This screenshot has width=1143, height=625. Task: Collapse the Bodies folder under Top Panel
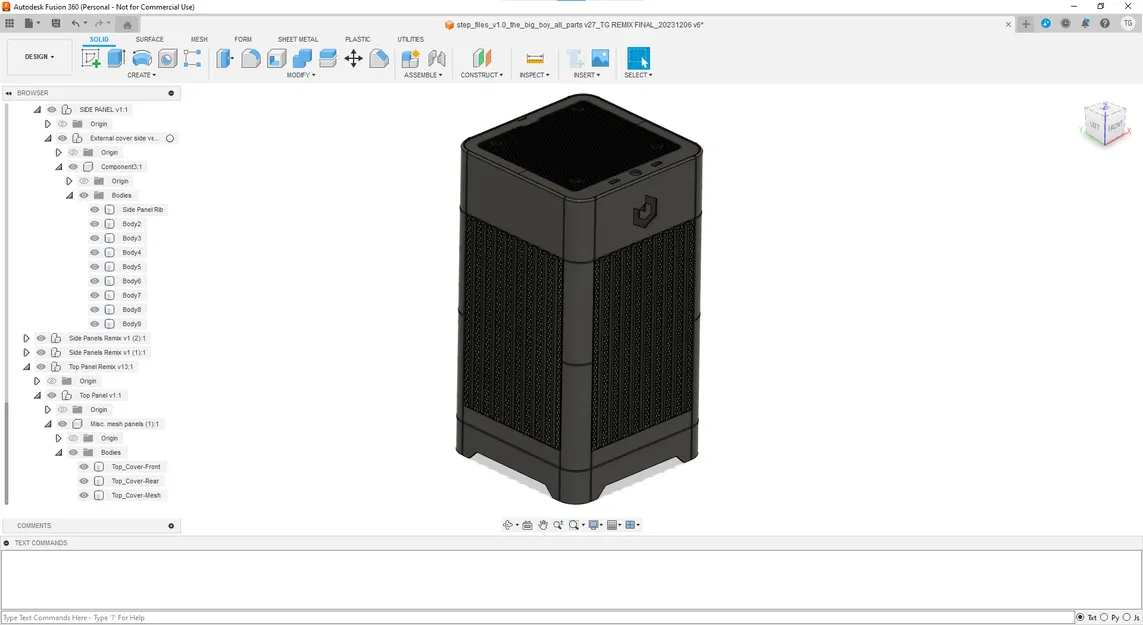pyautogui.click(x=58, y=452)
